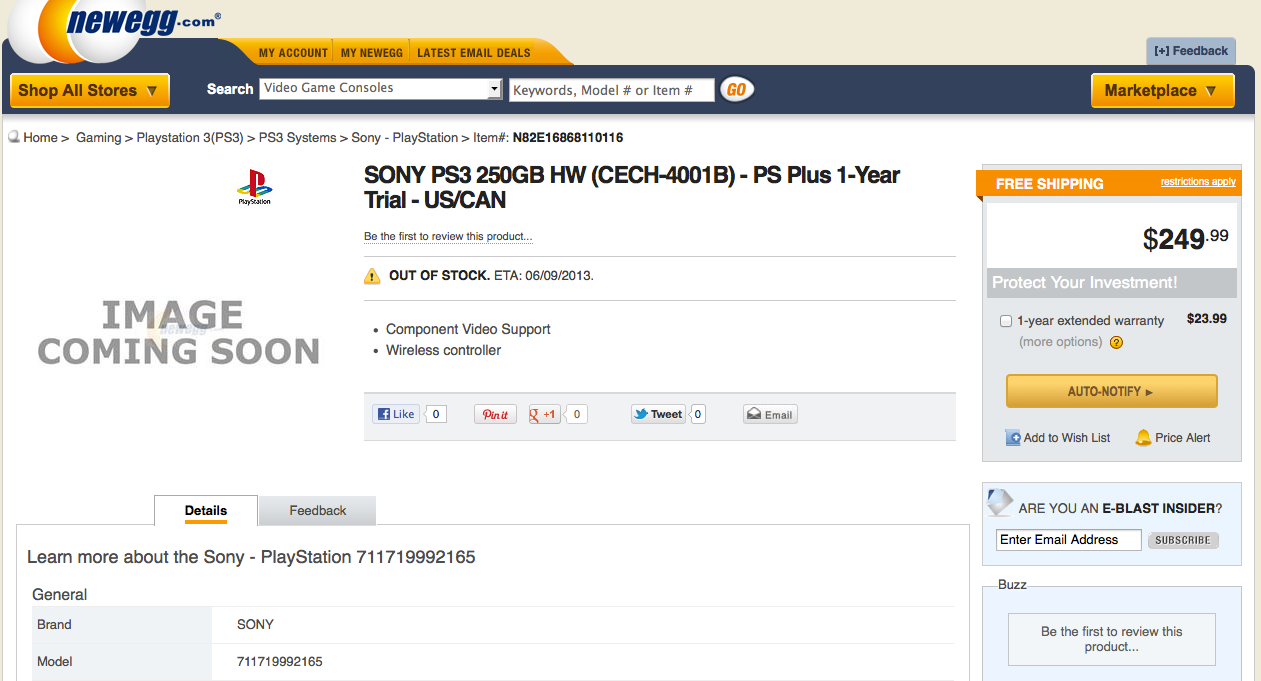The height and width of the screenshot is (681, 1261).
Task: Expand the Marketplace menu
Action: pyautogui.click(x=1163, y=90)
